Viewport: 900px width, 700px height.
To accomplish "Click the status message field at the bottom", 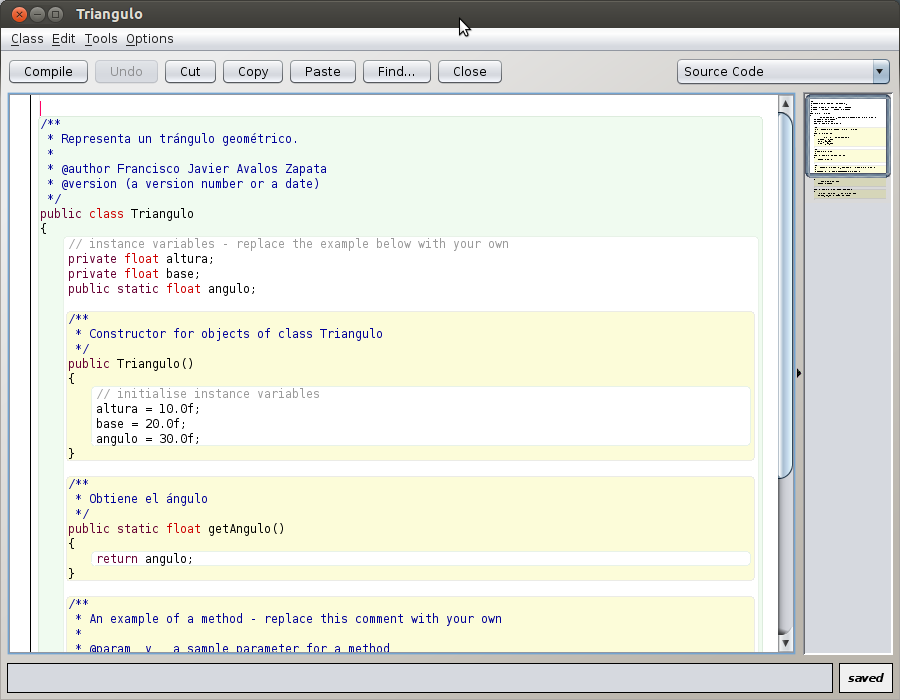I will pos(420,678).
